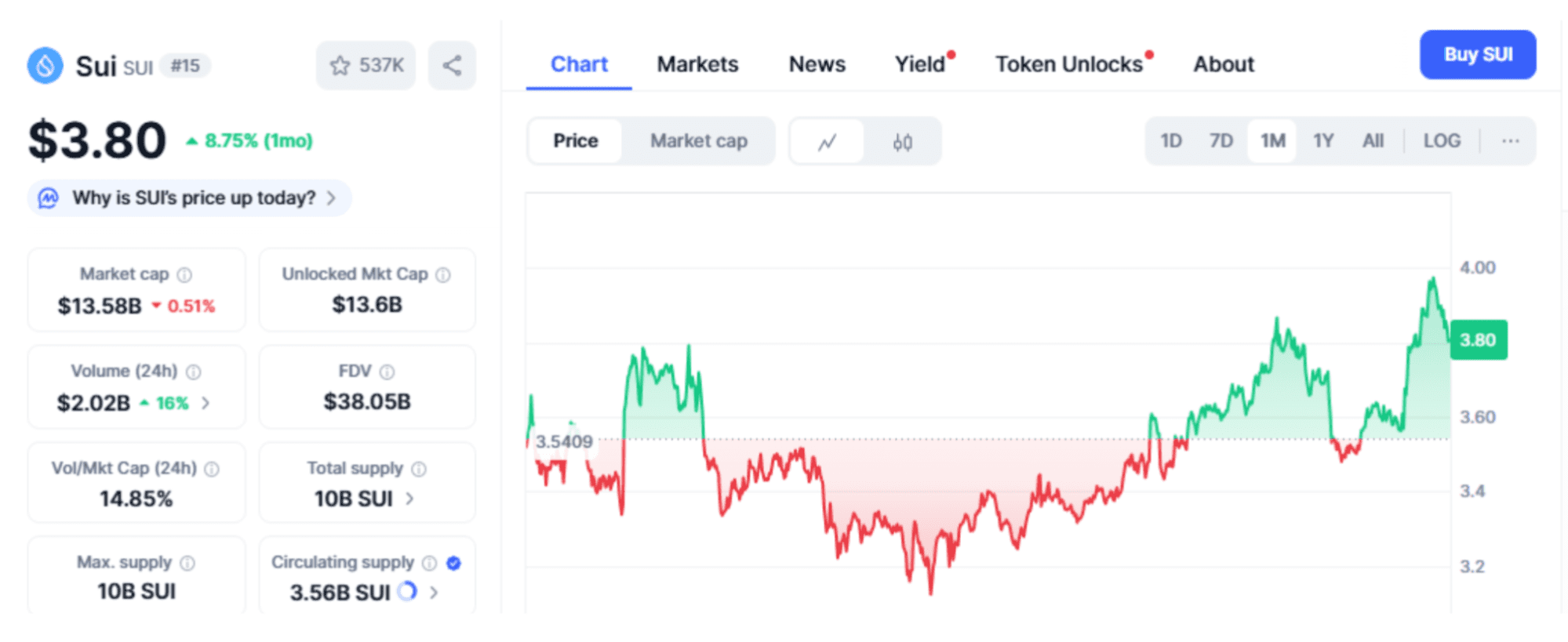This screenshot has width=1568, height=642.
Task: Click the Market cap info icon
Action: 184,275
